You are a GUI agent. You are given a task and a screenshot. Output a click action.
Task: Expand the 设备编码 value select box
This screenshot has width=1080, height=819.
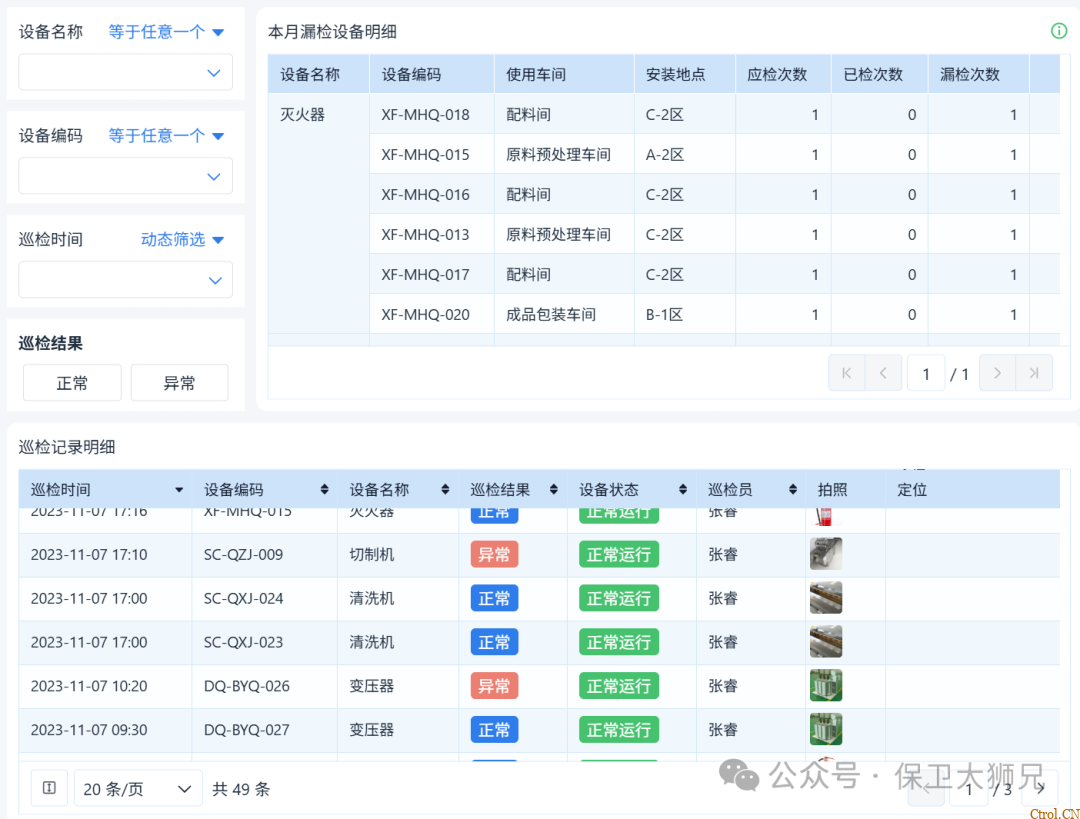125,176
